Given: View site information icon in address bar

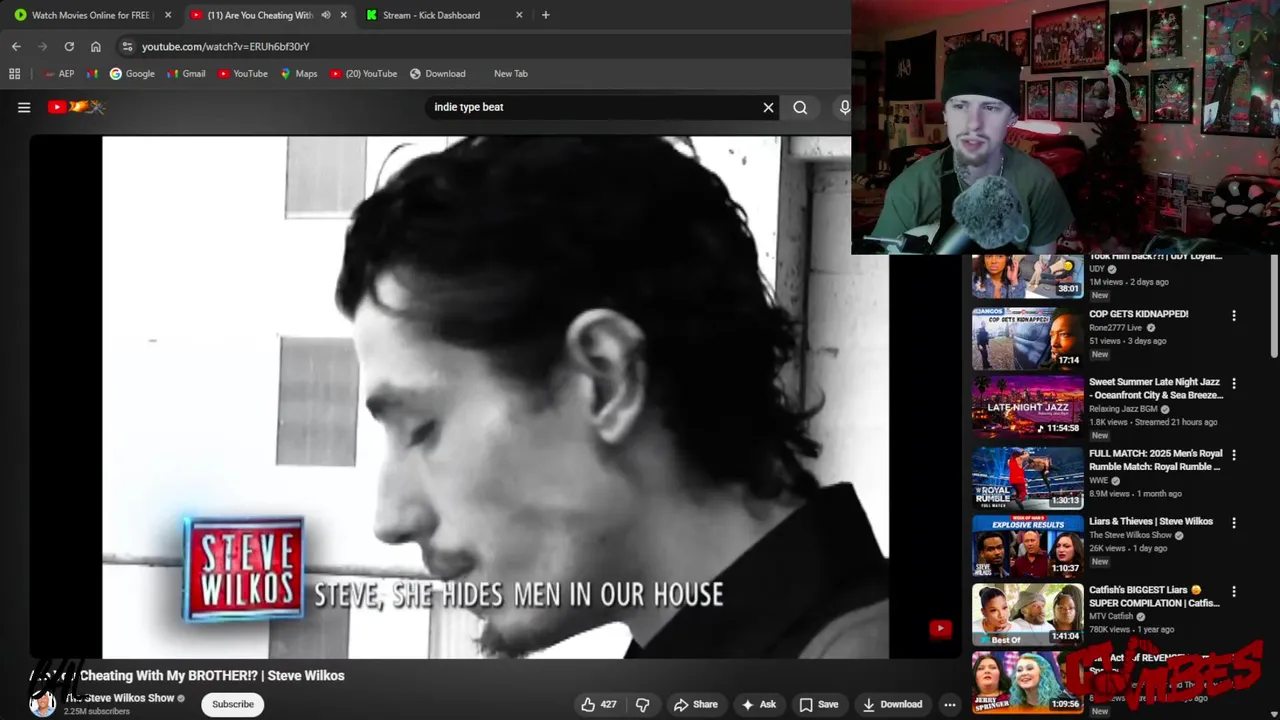Looking at the screenshot, I should [x=126, y=46].
